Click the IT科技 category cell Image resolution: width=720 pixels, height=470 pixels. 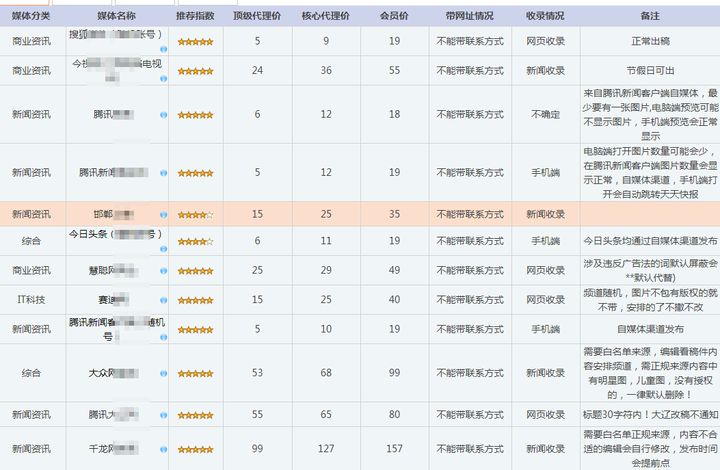coord(31,300)
